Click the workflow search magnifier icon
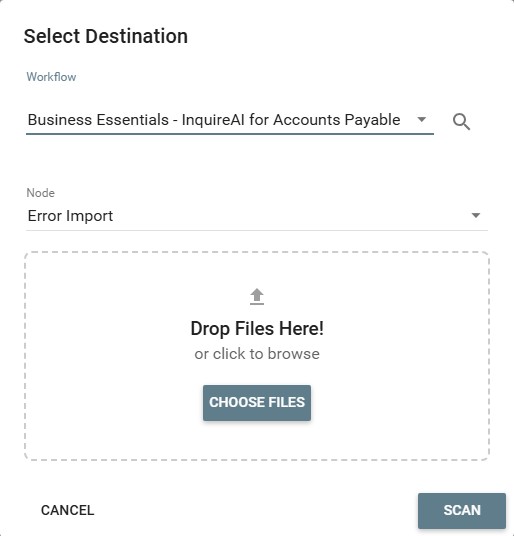This screenshot has width=514, height=536. coord(461,122)
